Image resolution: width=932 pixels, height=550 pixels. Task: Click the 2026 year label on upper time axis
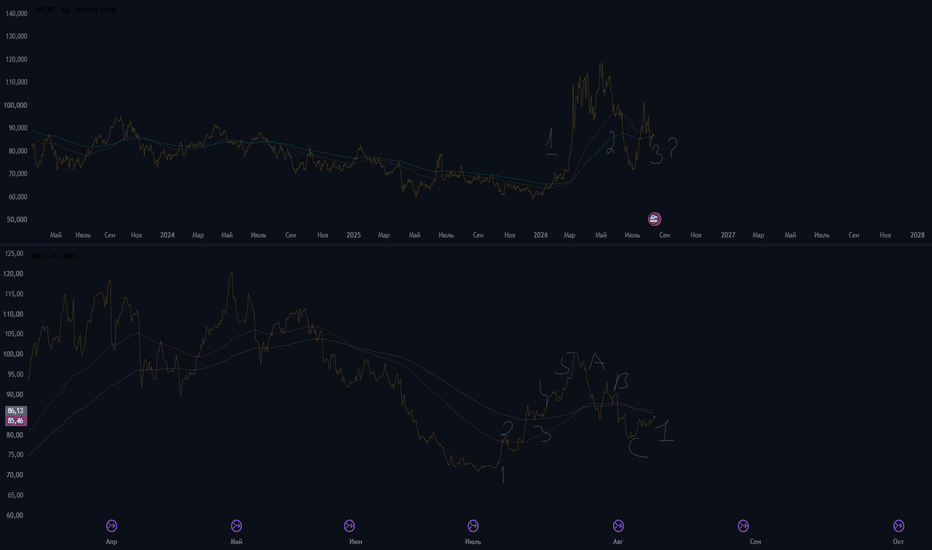(540, 235)
